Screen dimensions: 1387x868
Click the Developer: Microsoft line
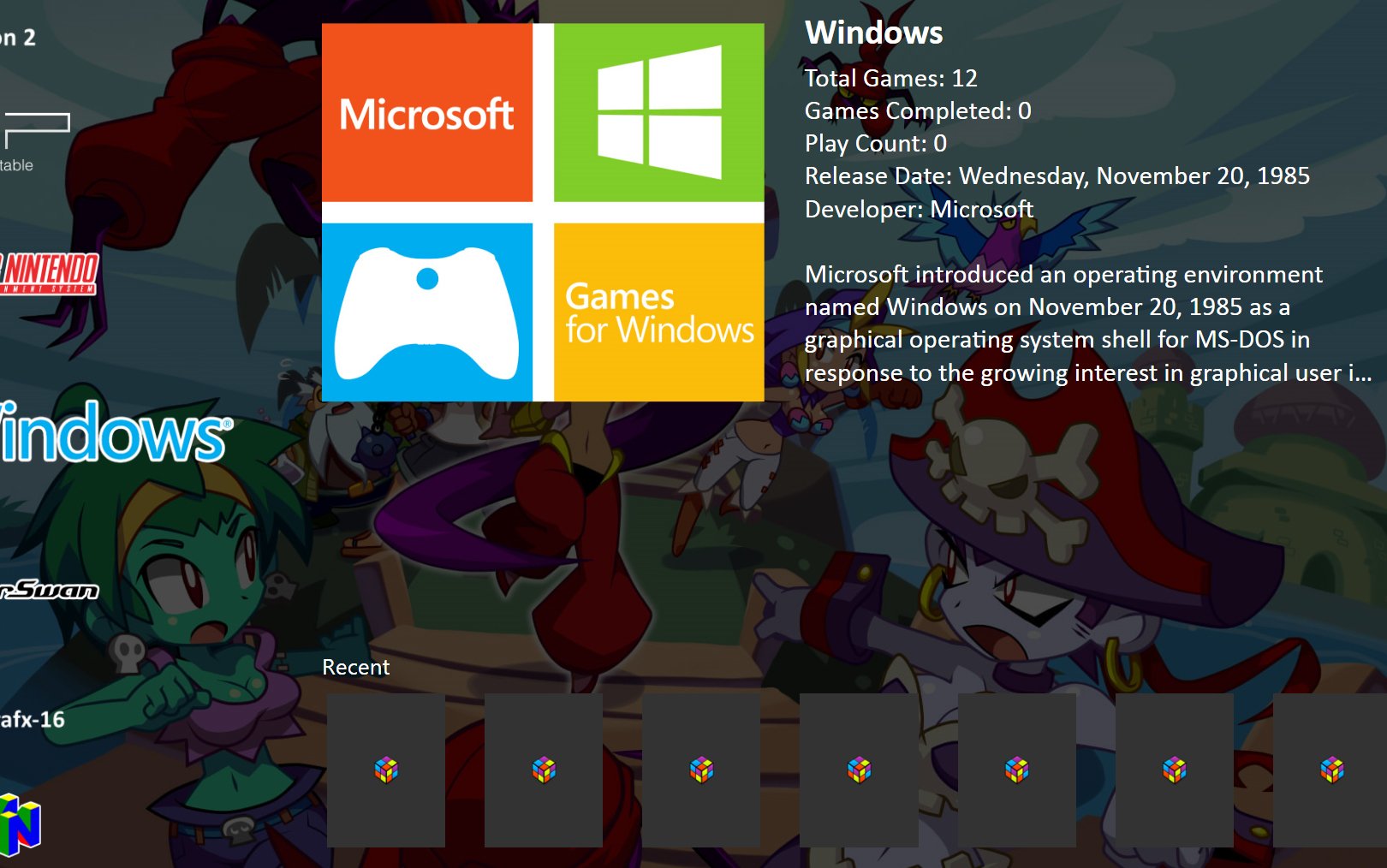[919, 209]
